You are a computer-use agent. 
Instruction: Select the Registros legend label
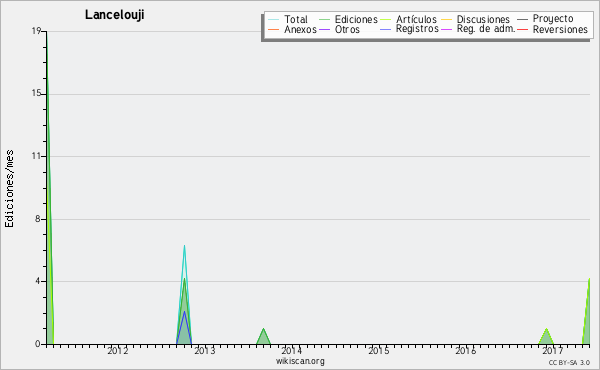click(x=417, y=29)
